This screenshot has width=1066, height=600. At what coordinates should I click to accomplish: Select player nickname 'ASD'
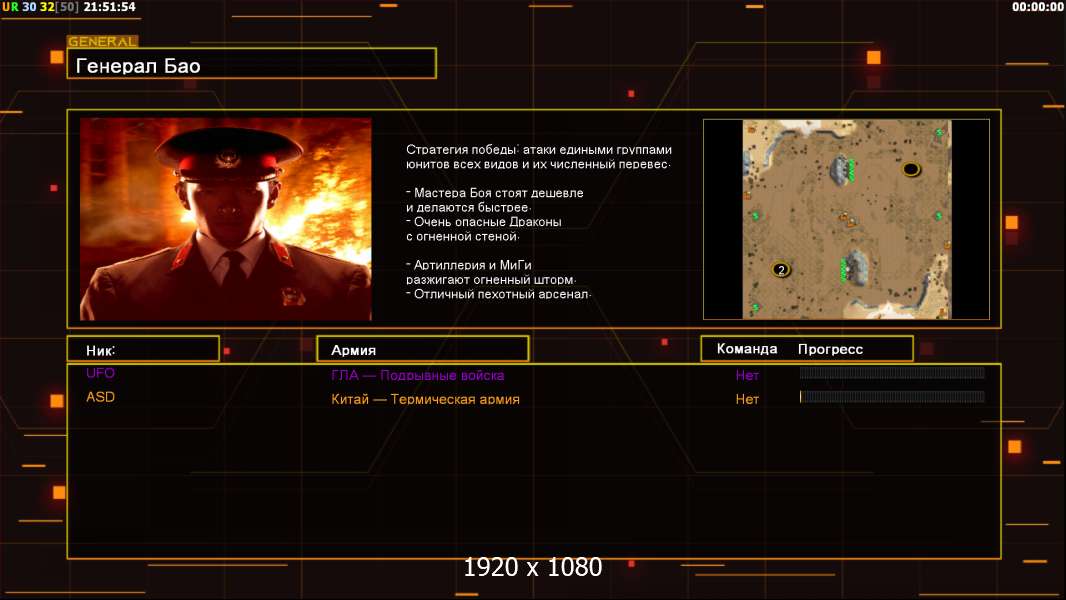[101, 397]
